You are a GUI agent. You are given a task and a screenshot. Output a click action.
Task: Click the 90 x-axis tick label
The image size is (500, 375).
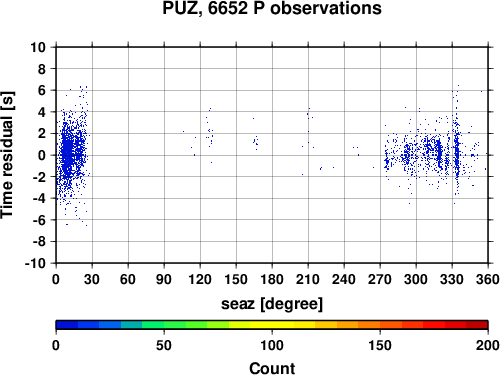click(x=164, y=279)
